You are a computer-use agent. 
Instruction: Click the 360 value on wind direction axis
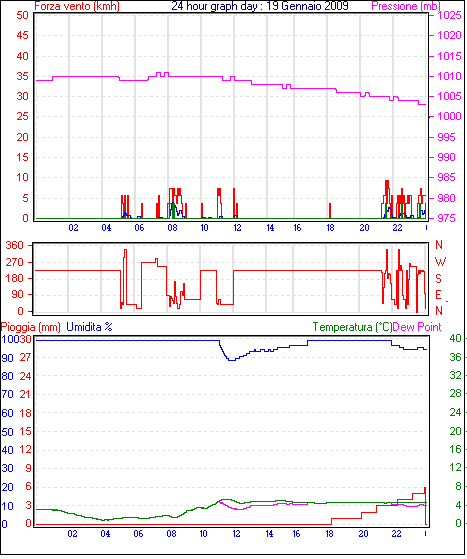tap(15, 245)
